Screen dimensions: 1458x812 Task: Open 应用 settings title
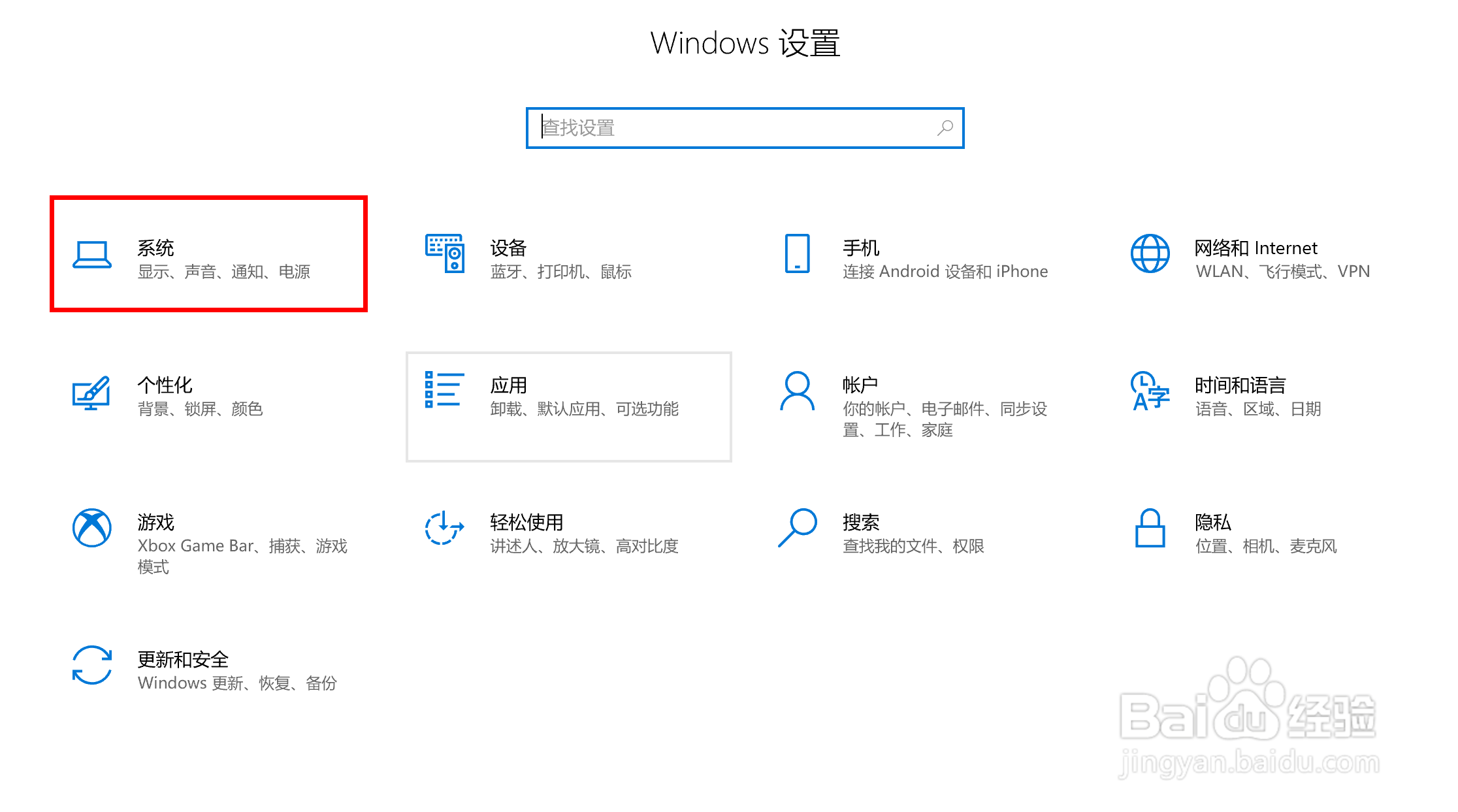tap(508, 385)
